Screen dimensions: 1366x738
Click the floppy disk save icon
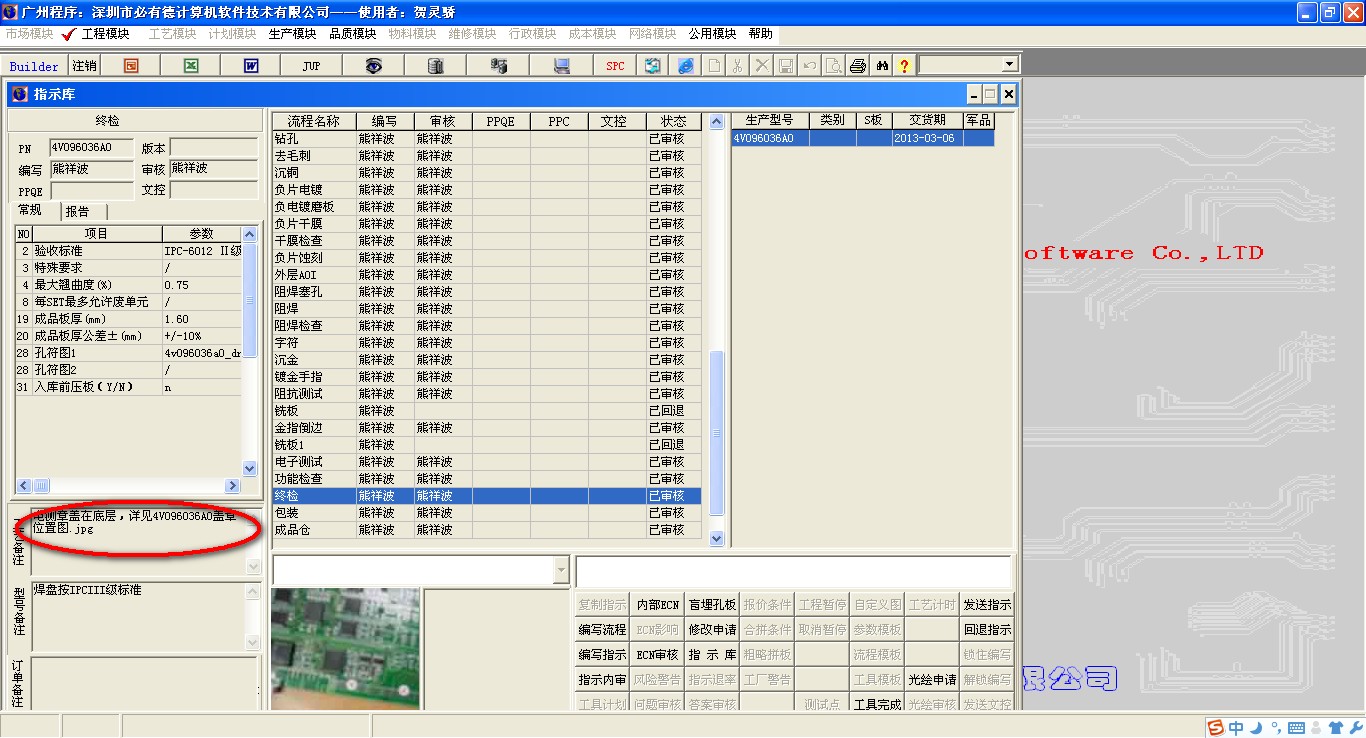[x=786, y=65]
